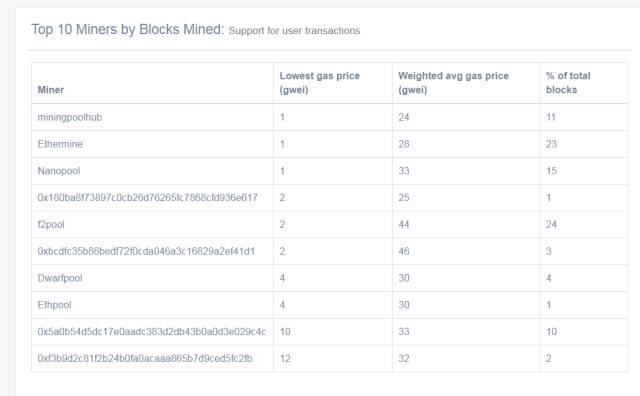Open the Dwarfpool miner entry
Image resolution: width=640 pixels, height=396 pixels.
click(x=60, y=278)
